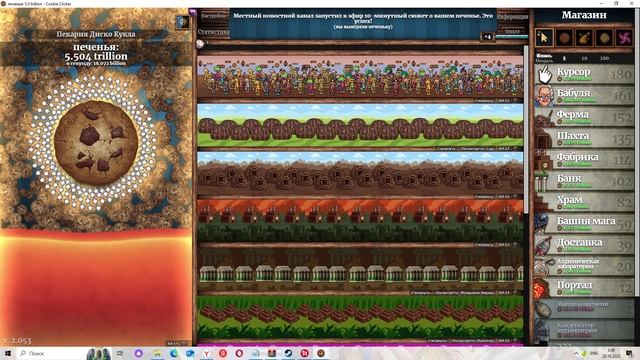640x360 pixels.
Task: Mute the temples row with Скрыть
Action: click(x=439, y=340)
